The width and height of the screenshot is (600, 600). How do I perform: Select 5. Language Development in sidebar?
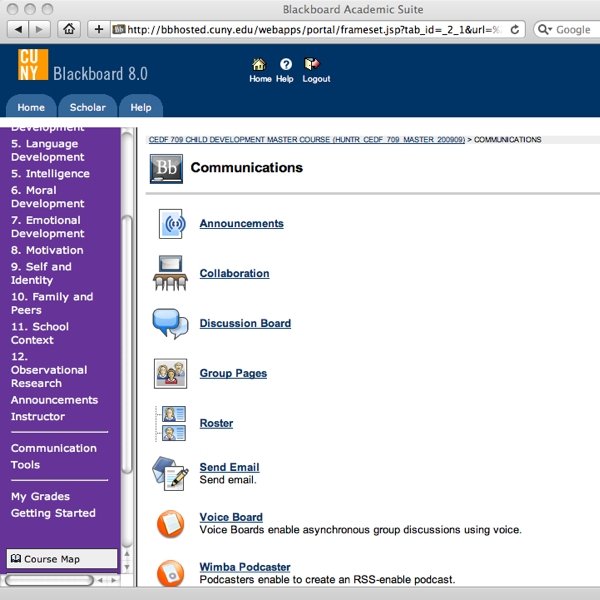click(47, 150)
